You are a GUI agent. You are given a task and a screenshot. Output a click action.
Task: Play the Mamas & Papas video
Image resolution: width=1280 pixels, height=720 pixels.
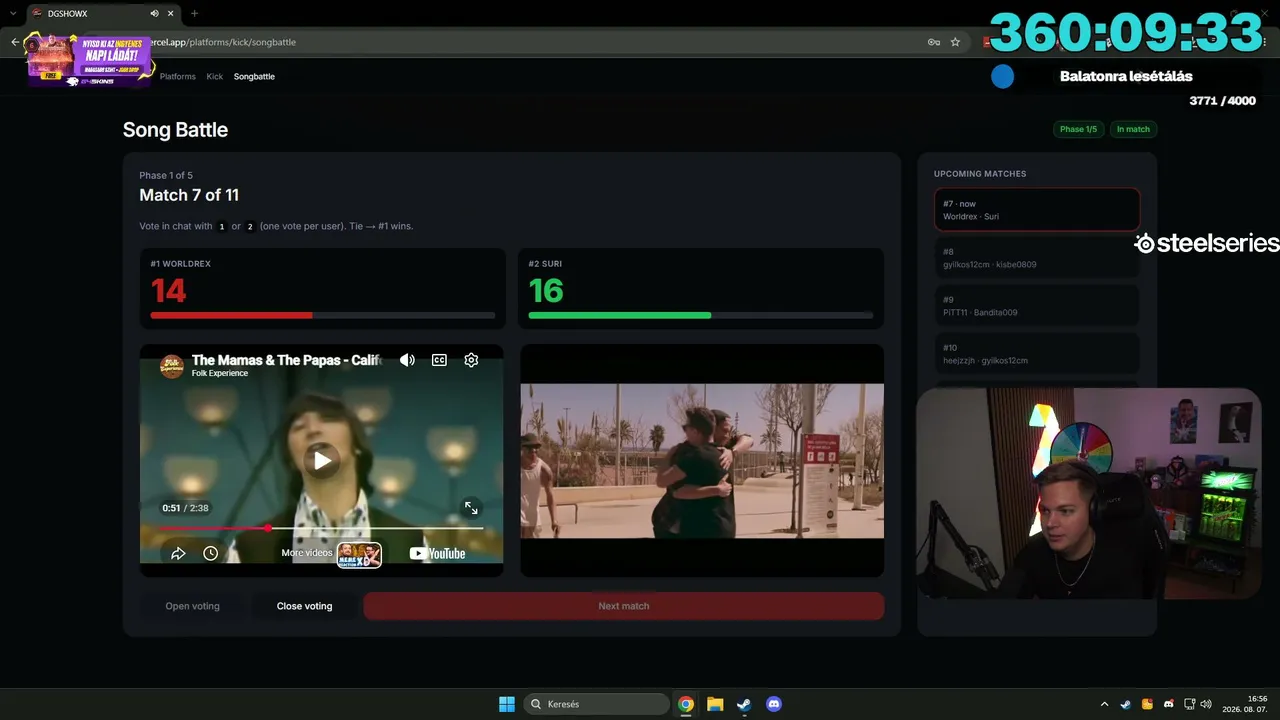[322, 460]
